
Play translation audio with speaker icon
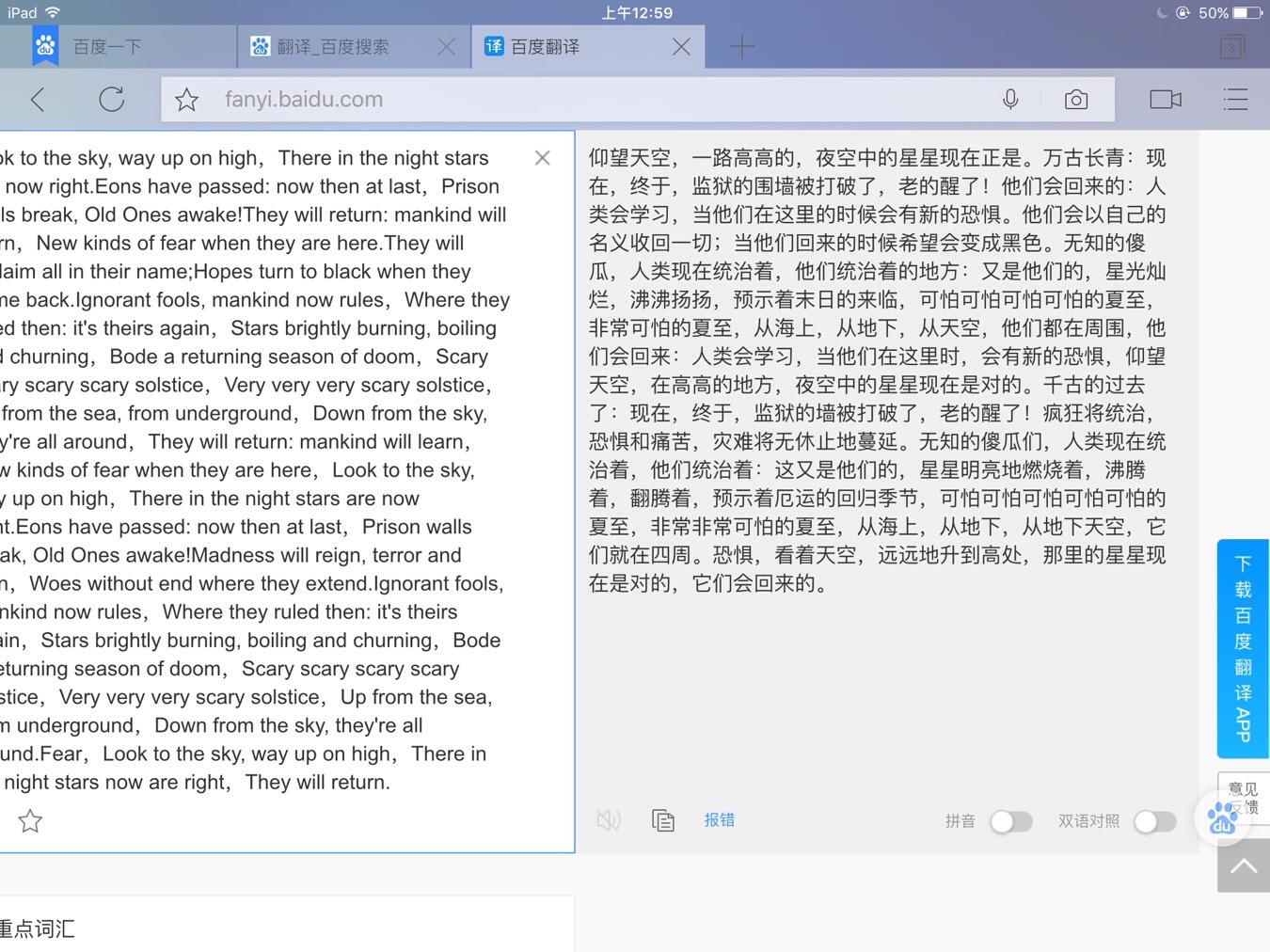(608, 820)
